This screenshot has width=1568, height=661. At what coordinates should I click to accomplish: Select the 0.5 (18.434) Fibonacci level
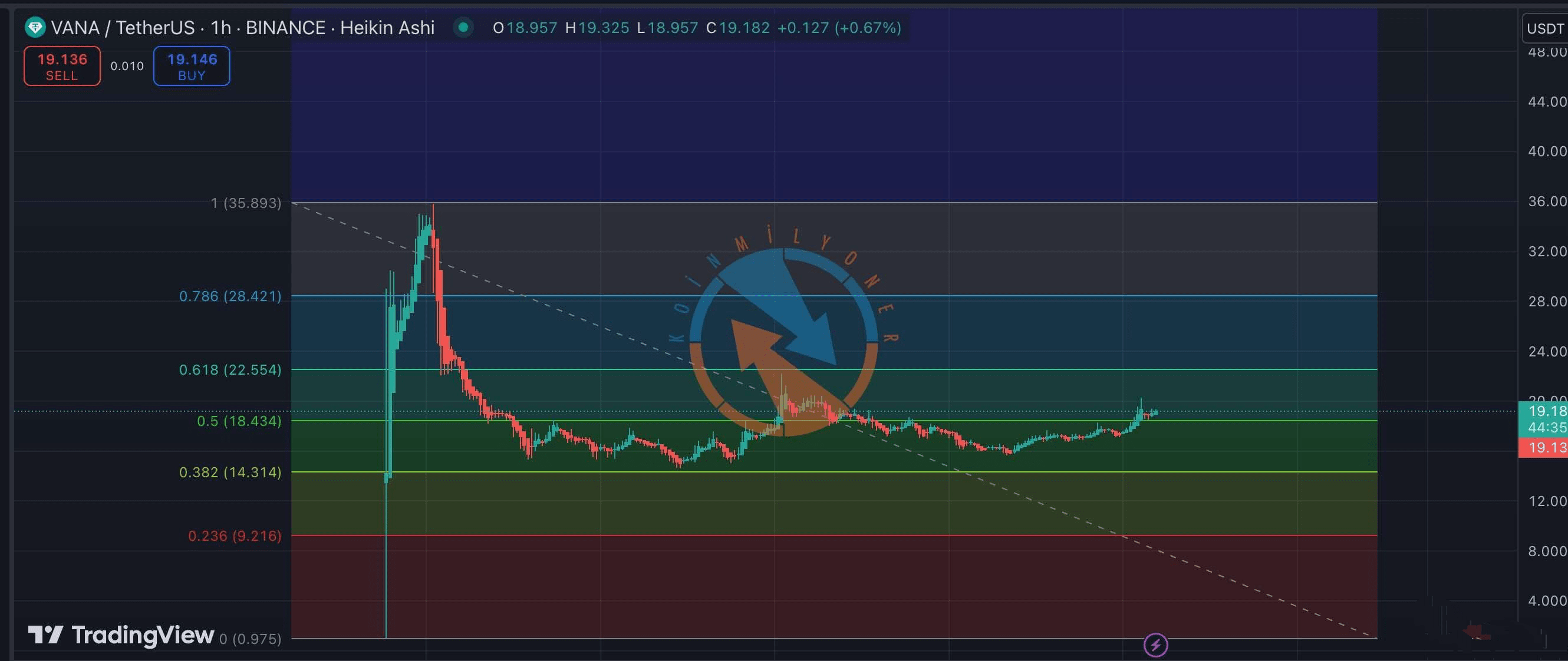(239, 421)
